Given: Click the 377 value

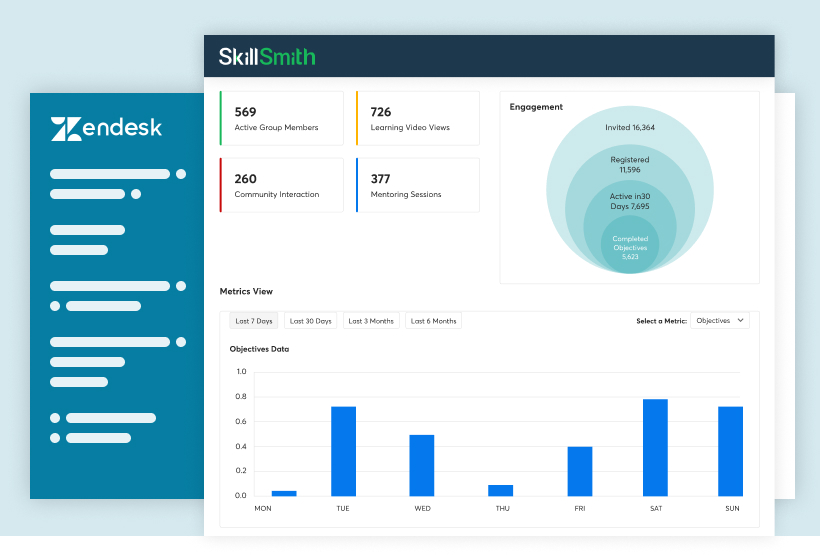Looking at the screenshot, I should coord(381,179).
